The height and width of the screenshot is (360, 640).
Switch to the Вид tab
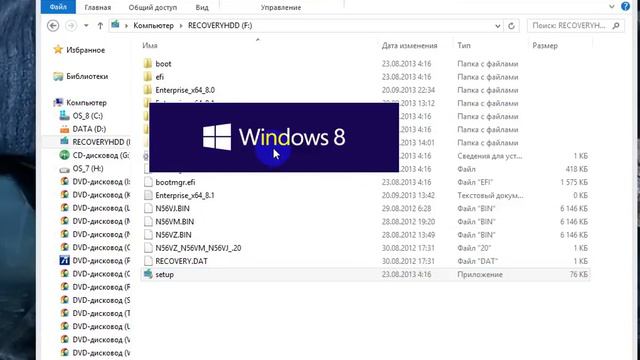202,7
